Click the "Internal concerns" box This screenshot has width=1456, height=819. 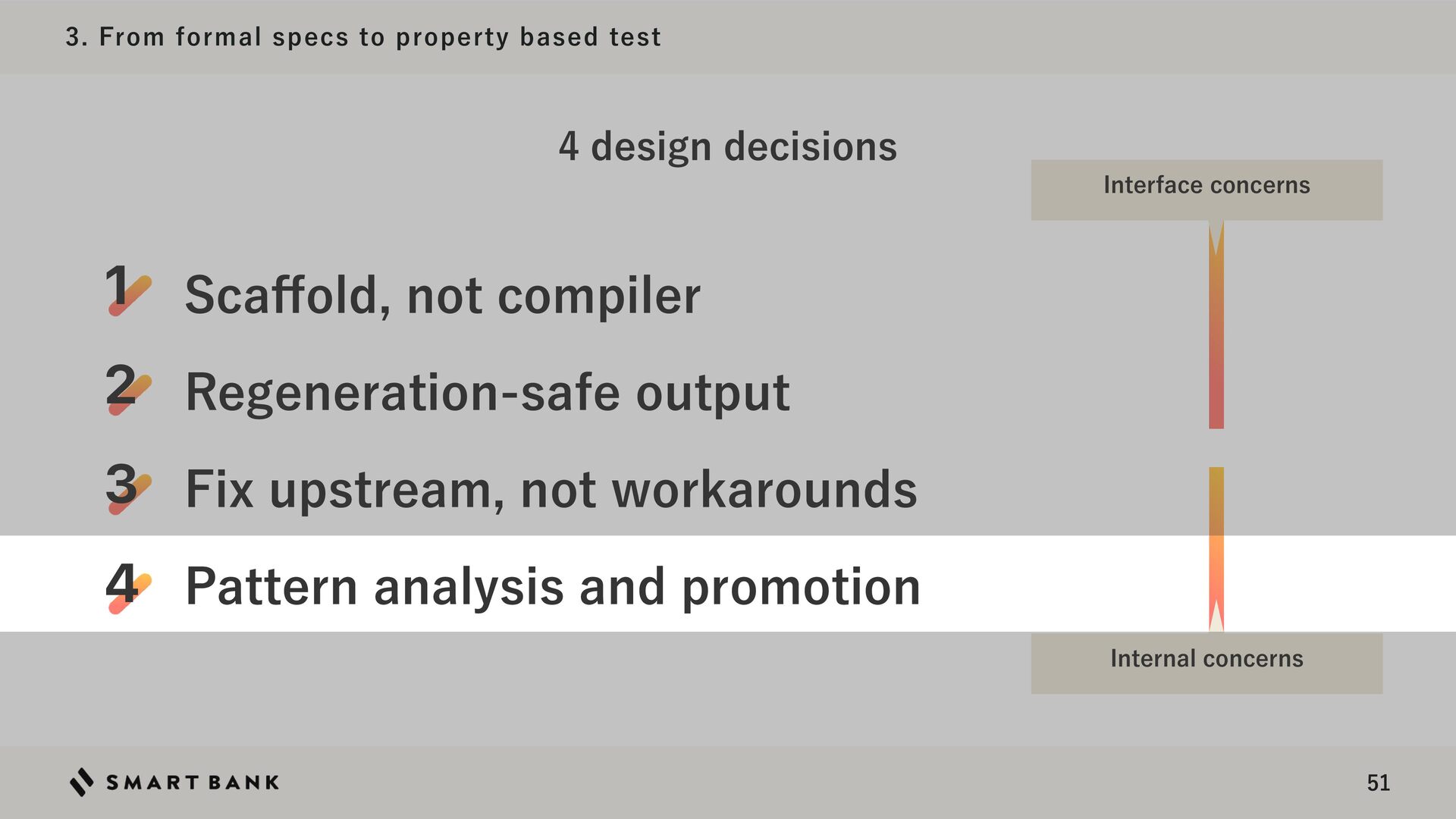point(1206,663)
